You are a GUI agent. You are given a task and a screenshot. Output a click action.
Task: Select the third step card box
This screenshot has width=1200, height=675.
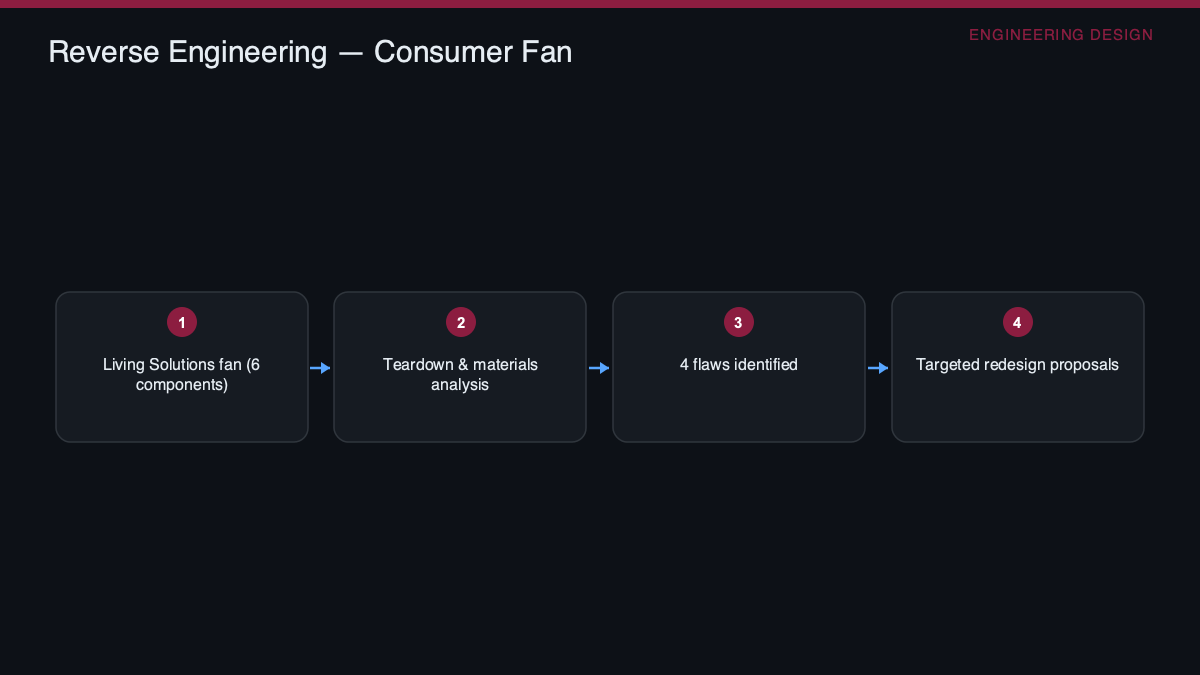pos(739,367)
